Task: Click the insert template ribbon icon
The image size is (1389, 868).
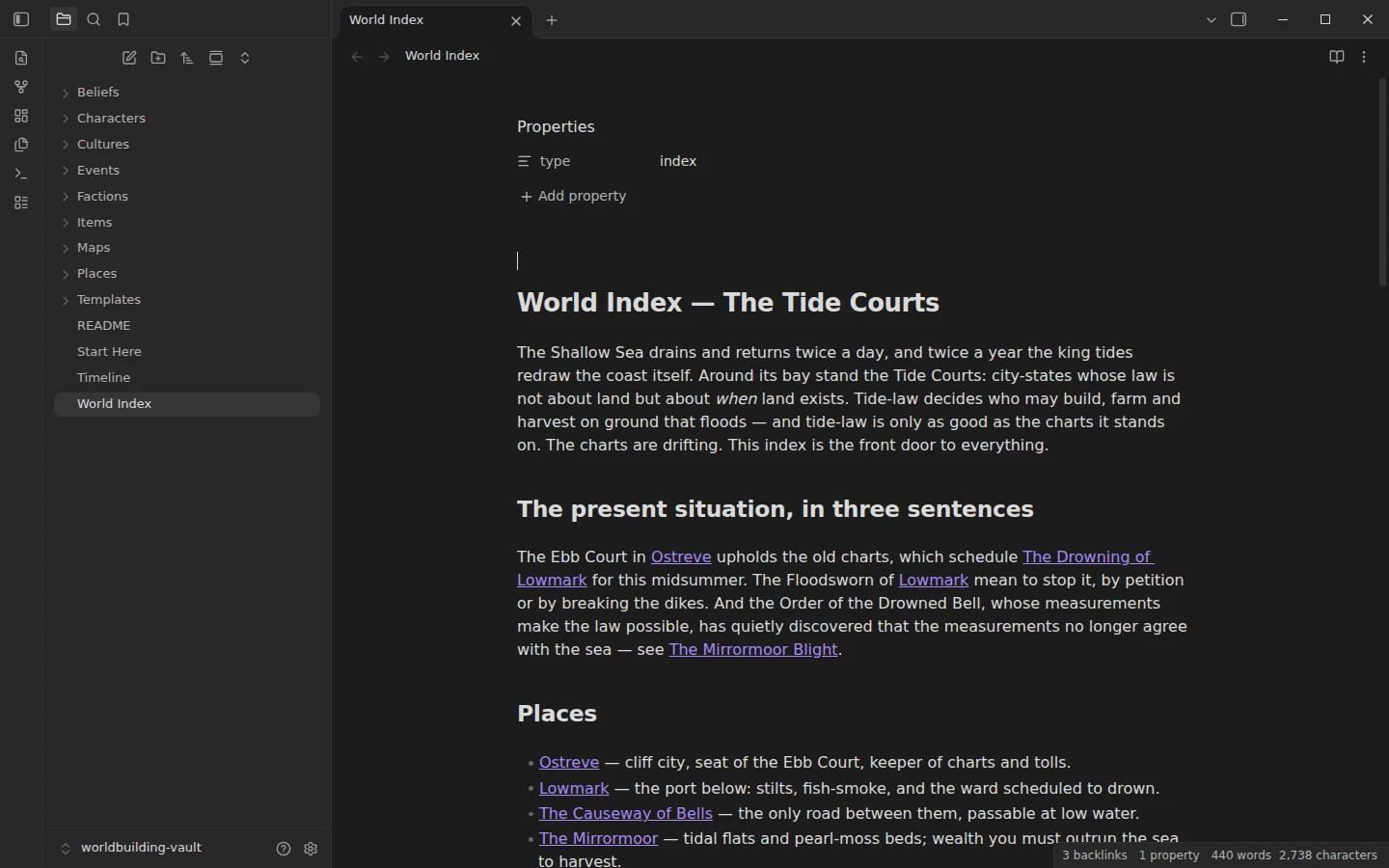Action: pos(21,145)
